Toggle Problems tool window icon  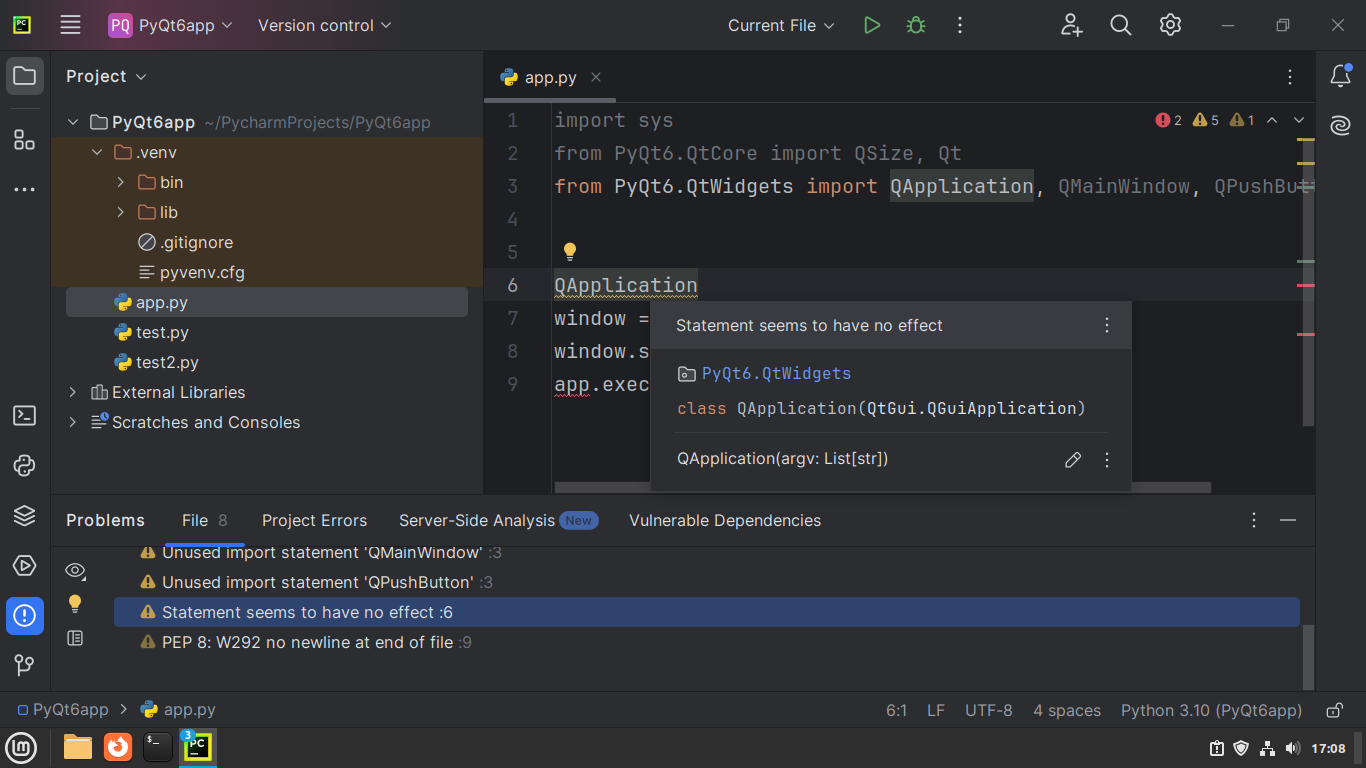pyautogui.click(x=25, y=615)
